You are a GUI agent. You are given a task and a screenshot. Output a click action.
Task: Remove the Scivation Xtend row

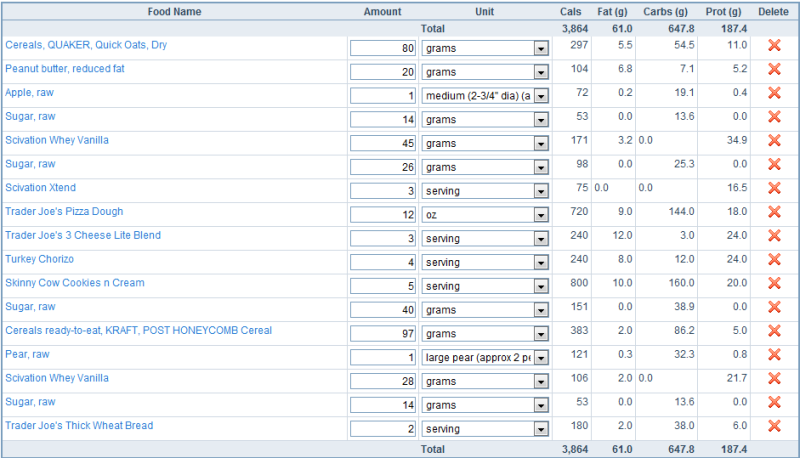(x=773, y=188)
